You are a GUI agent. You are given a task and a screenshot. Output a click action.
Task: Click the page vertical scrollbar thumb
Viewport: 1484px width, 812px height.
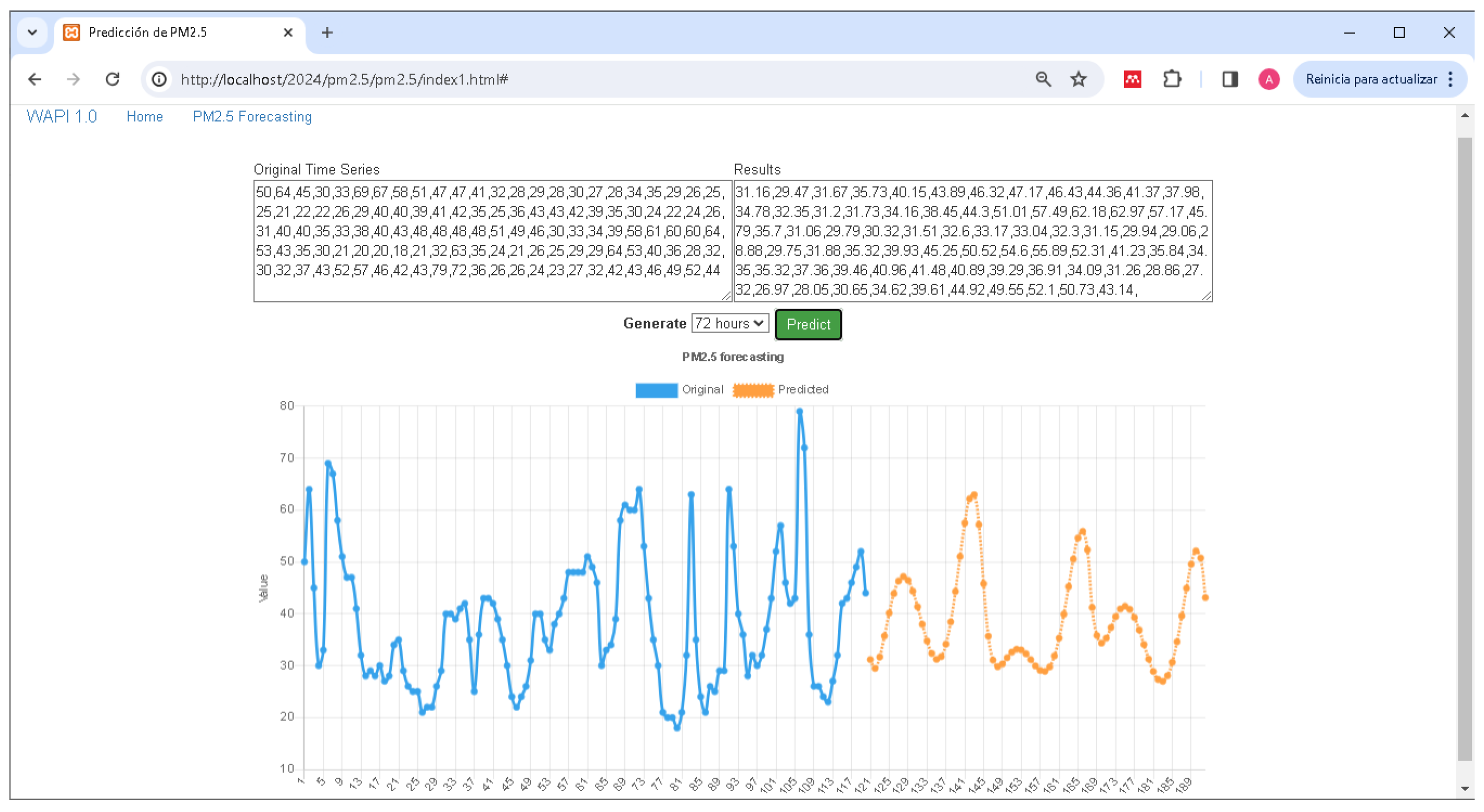click(1465, 449)
